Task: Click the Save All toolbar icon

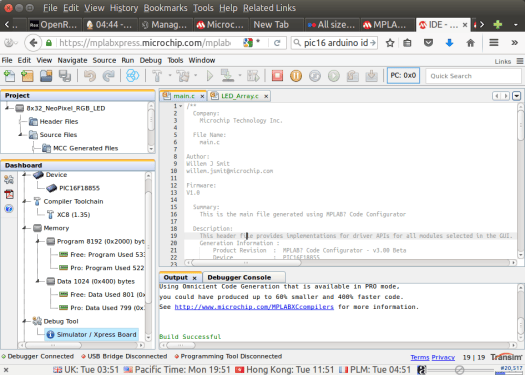Action: point(65,76)
